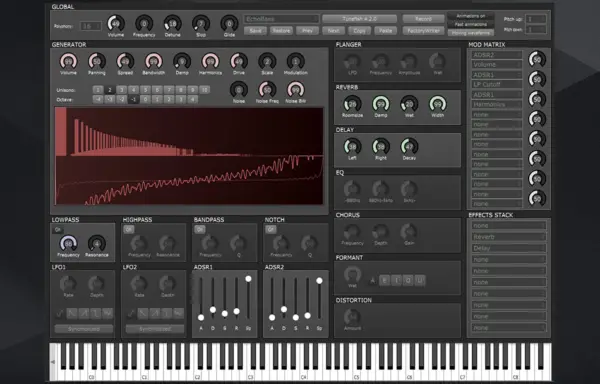Screen dimensions: 600x384
Task: Select the square pulse waveform for LFO1
Action: click(96, 314)
